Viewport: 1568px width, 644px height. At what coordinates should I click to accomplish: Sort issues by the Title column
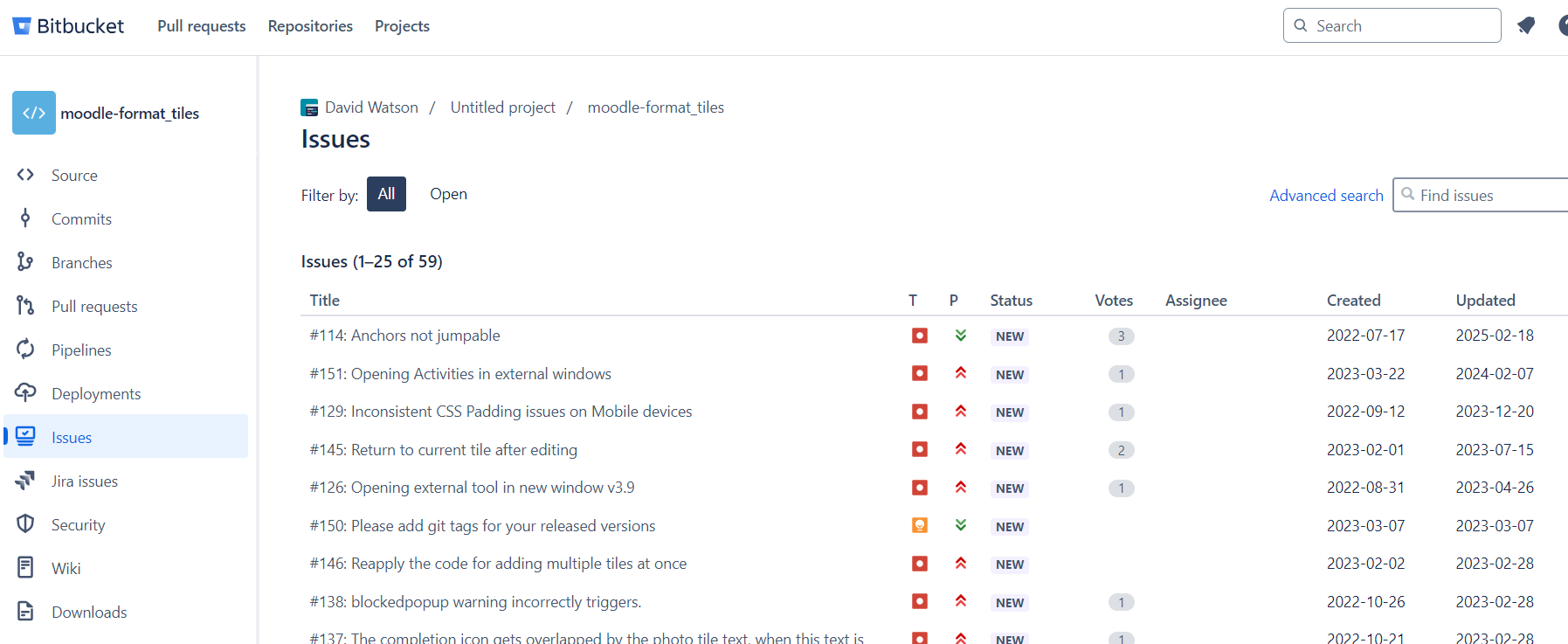[x=325, y=301]
